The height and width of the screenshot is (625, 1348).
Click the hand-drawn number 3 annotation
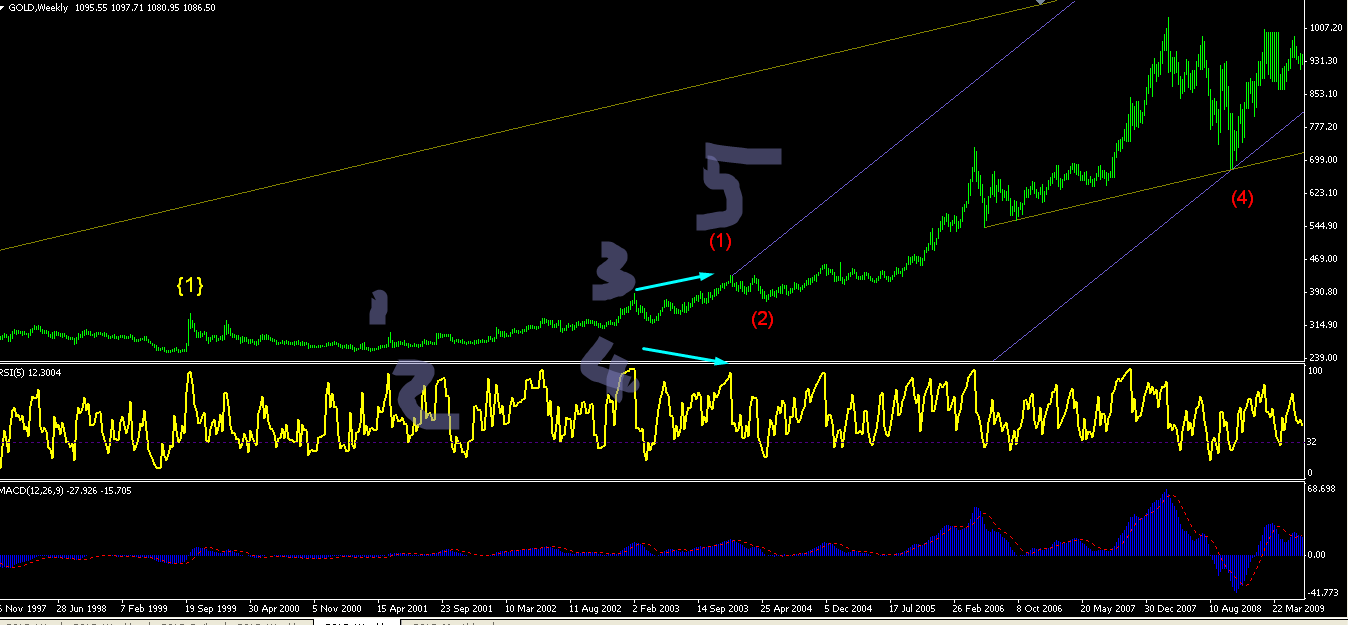point(612,271)
